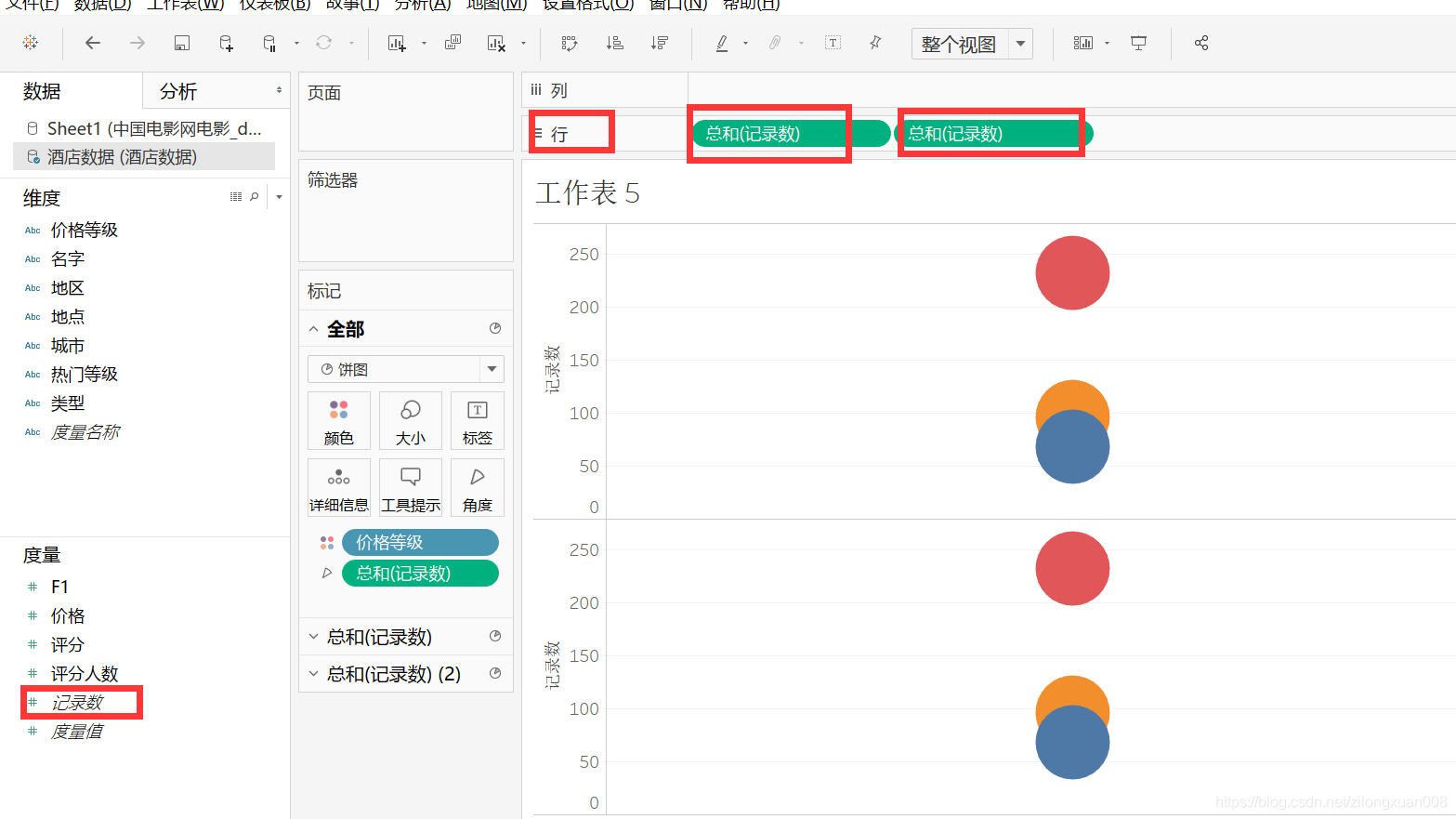Screen dimensions: 1456x819
Task: Pause auto updates using the cylinder icon
Action: (269, 43)
